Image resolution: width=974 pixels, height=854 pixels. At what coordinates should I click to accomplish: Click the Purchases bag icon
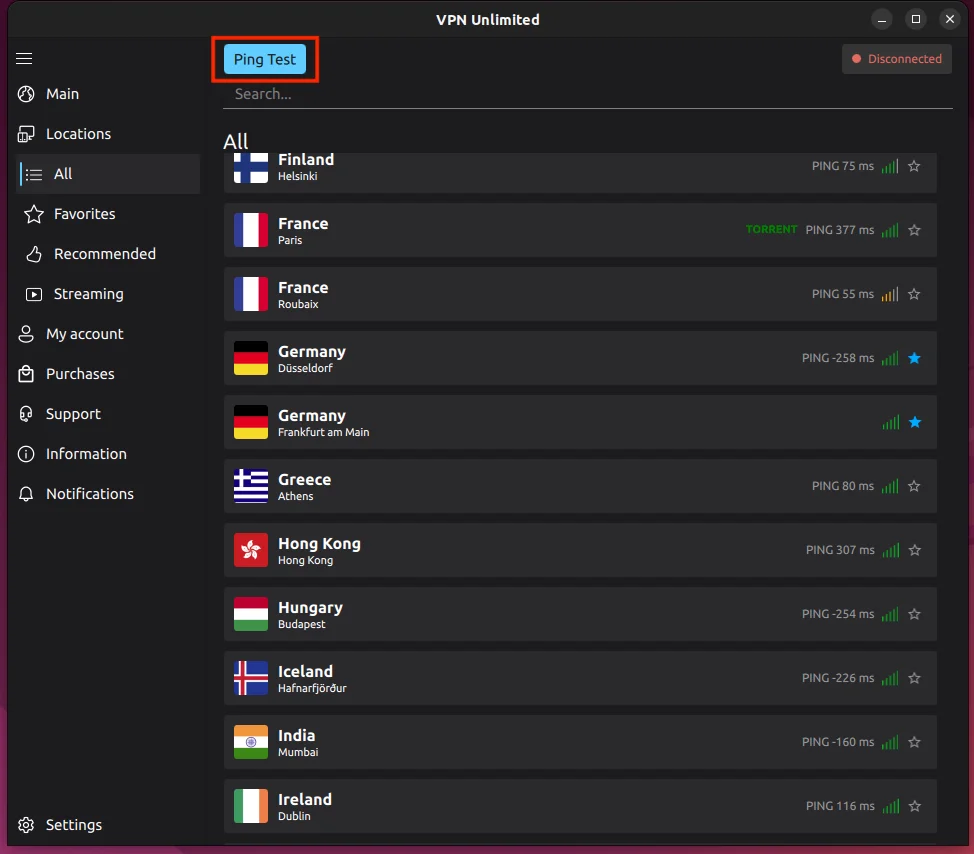tap(26, 374)
